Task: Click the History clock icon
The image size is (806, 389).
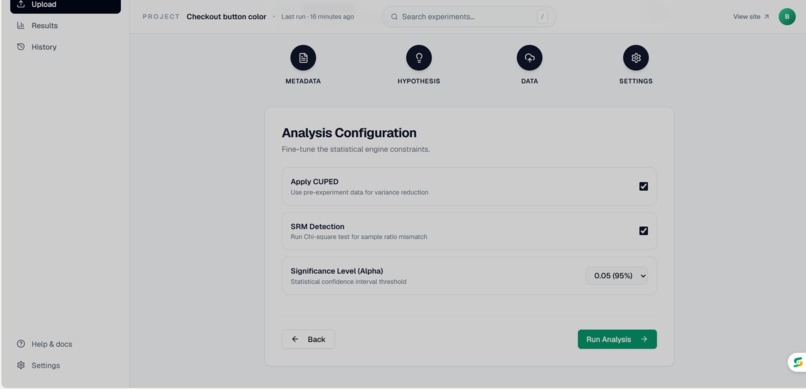Action: (x=21, y=47)
